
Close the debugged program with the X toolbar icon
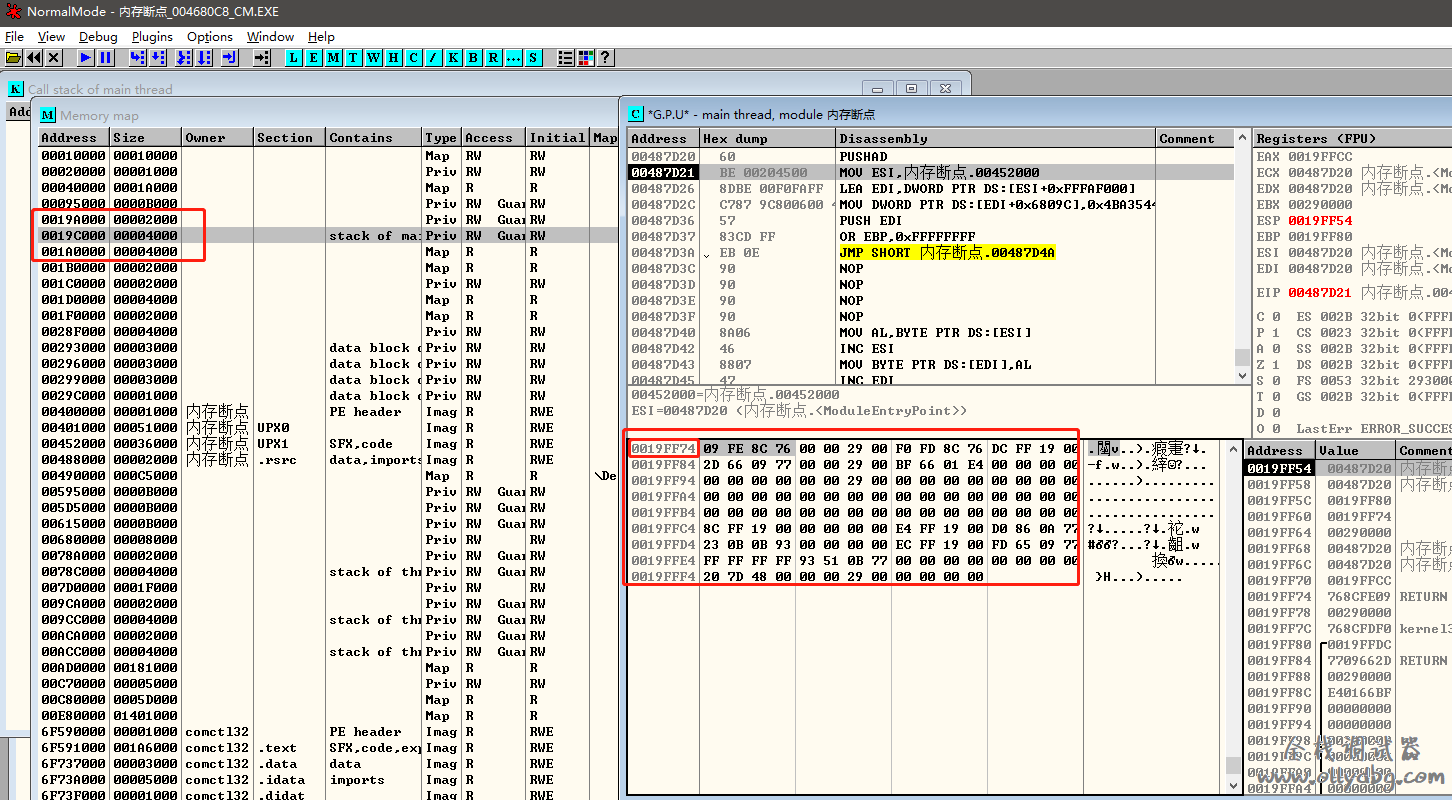(54, 58)
